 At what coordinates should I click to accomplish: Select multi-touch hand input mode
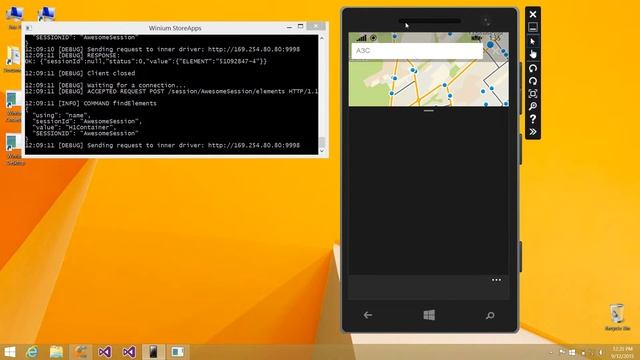(x=533, y=54)
